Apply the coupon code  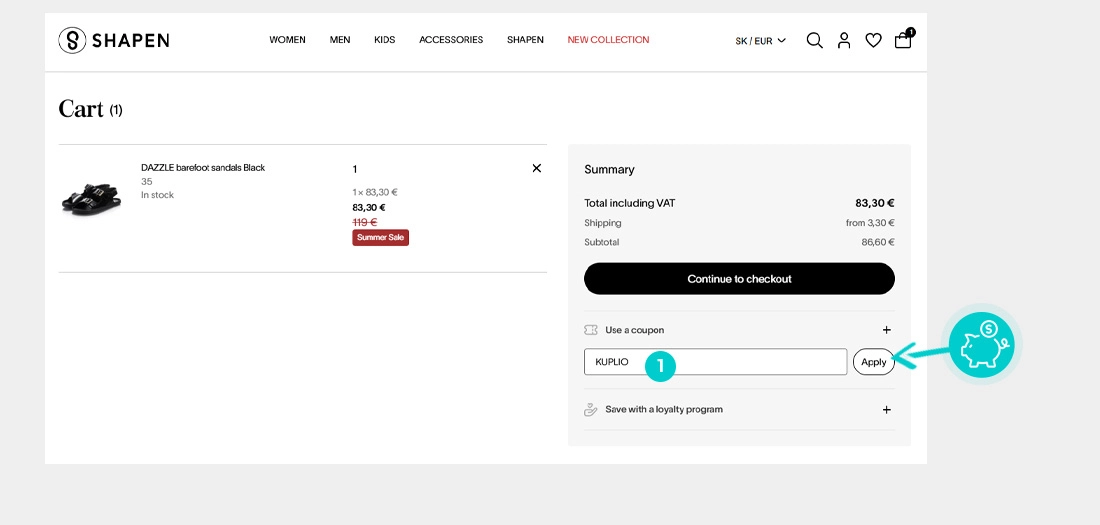point(873,362)
